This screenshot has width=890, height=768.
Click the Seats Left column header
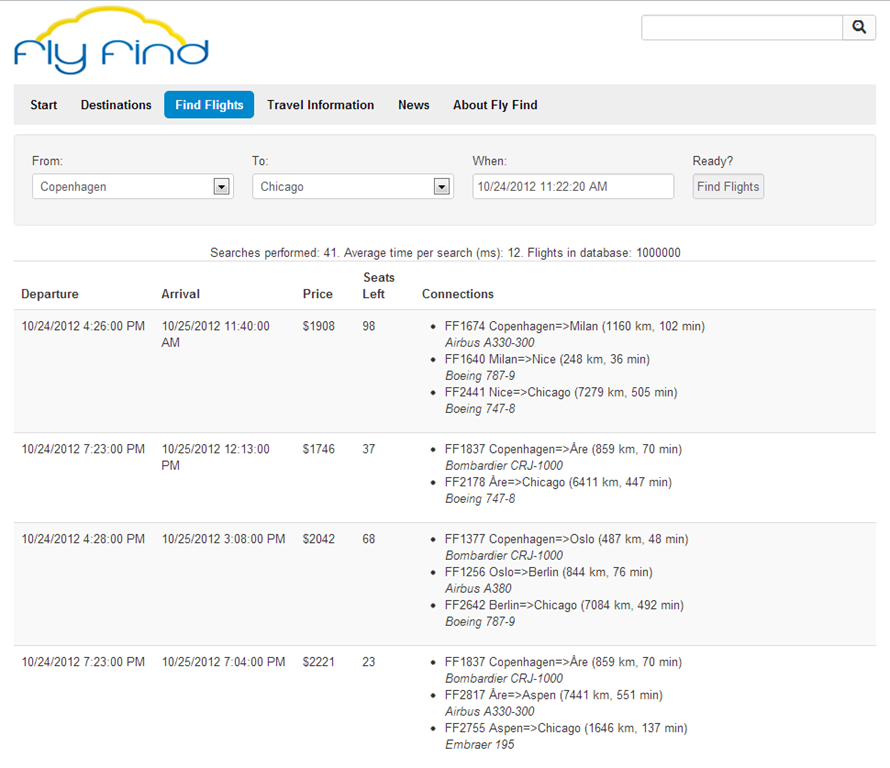pos(378,286)
